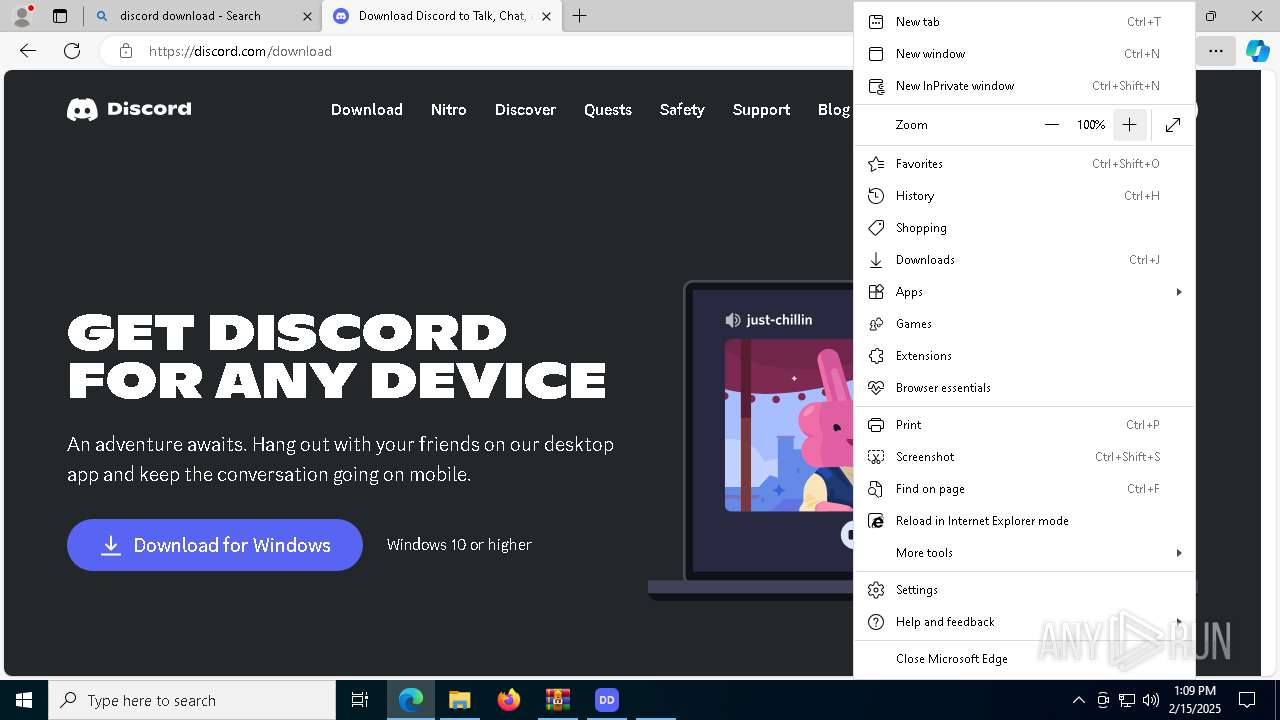This screenshot has width=1280, height=720.
Task: Reload in Internet Explorer mode
Action: 1024,521
